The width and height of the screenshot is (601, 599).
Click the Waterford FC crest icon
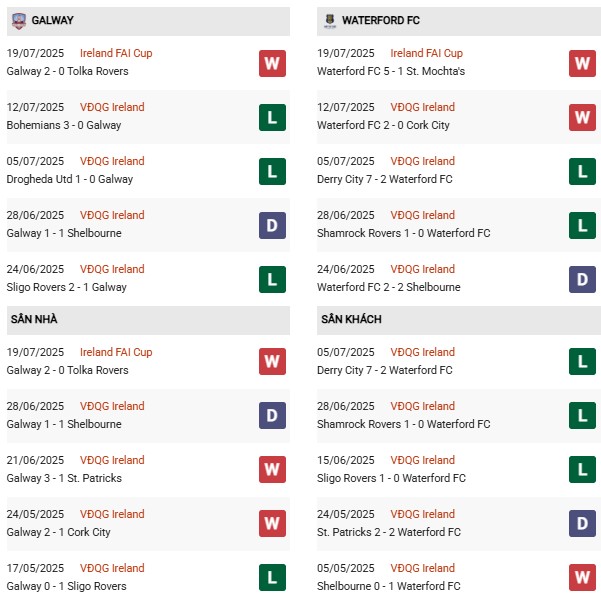[330, 20]
